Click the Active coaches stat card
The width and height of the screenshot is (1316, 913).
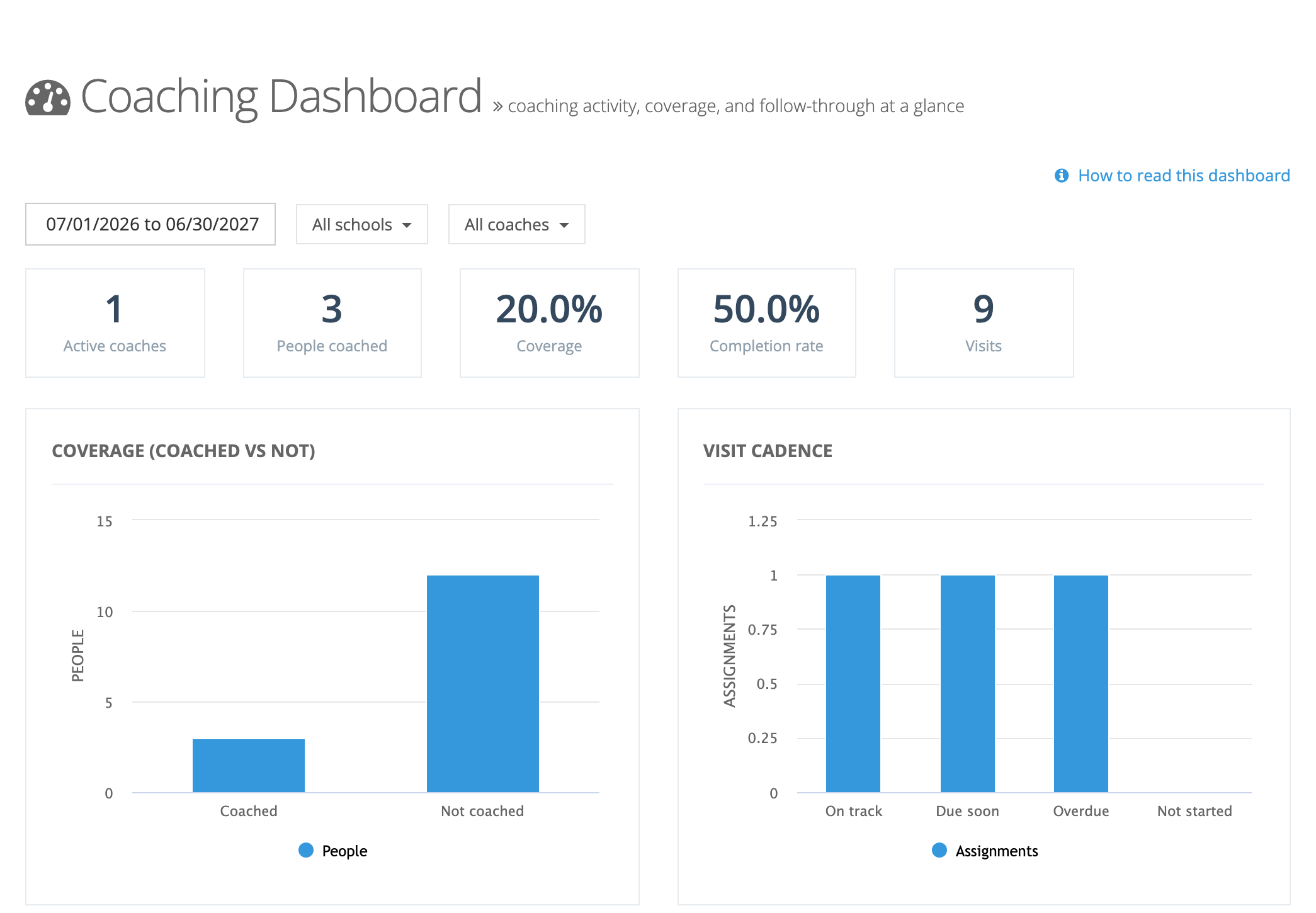(x=115, y=323)
